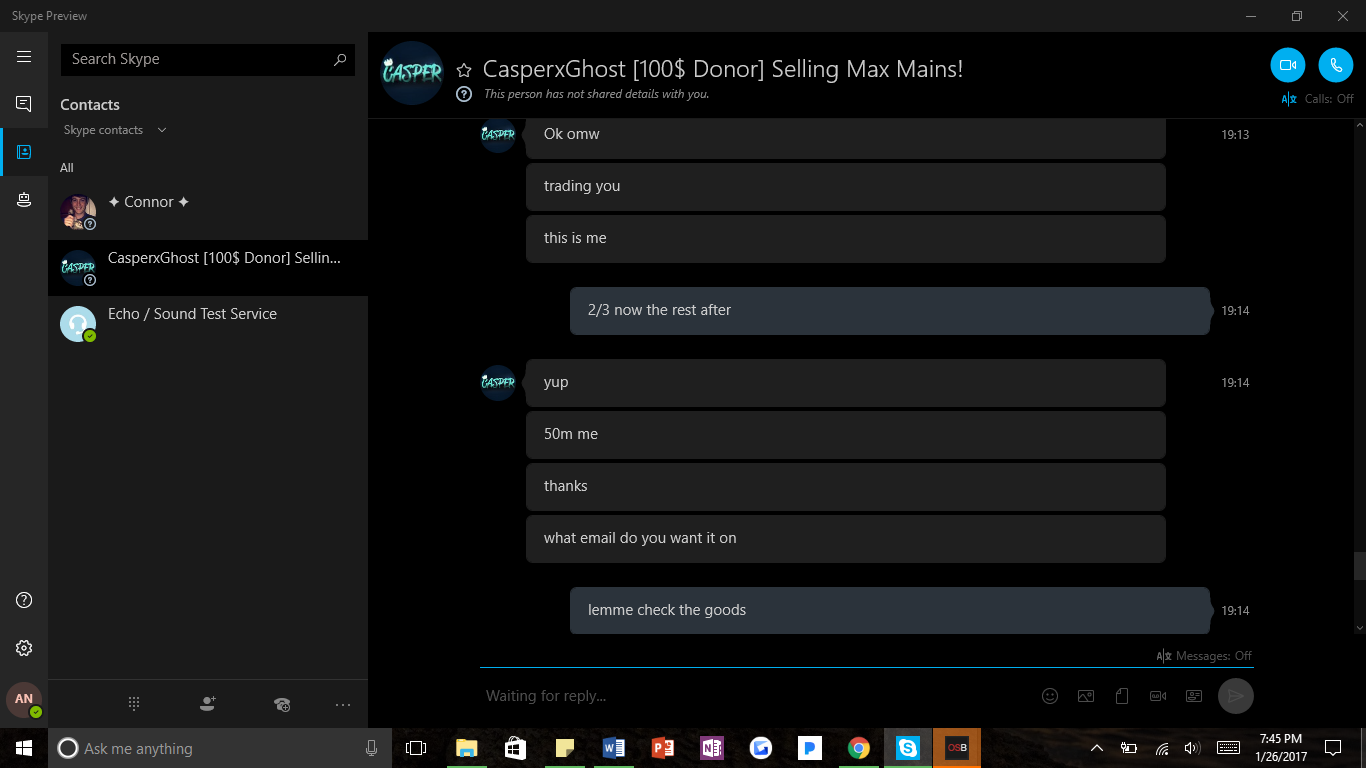The height and width of the screenshot is (768, 1366).
Task: Click the "50m me" message
Action: pyautogui.click(x=846, y=434)
